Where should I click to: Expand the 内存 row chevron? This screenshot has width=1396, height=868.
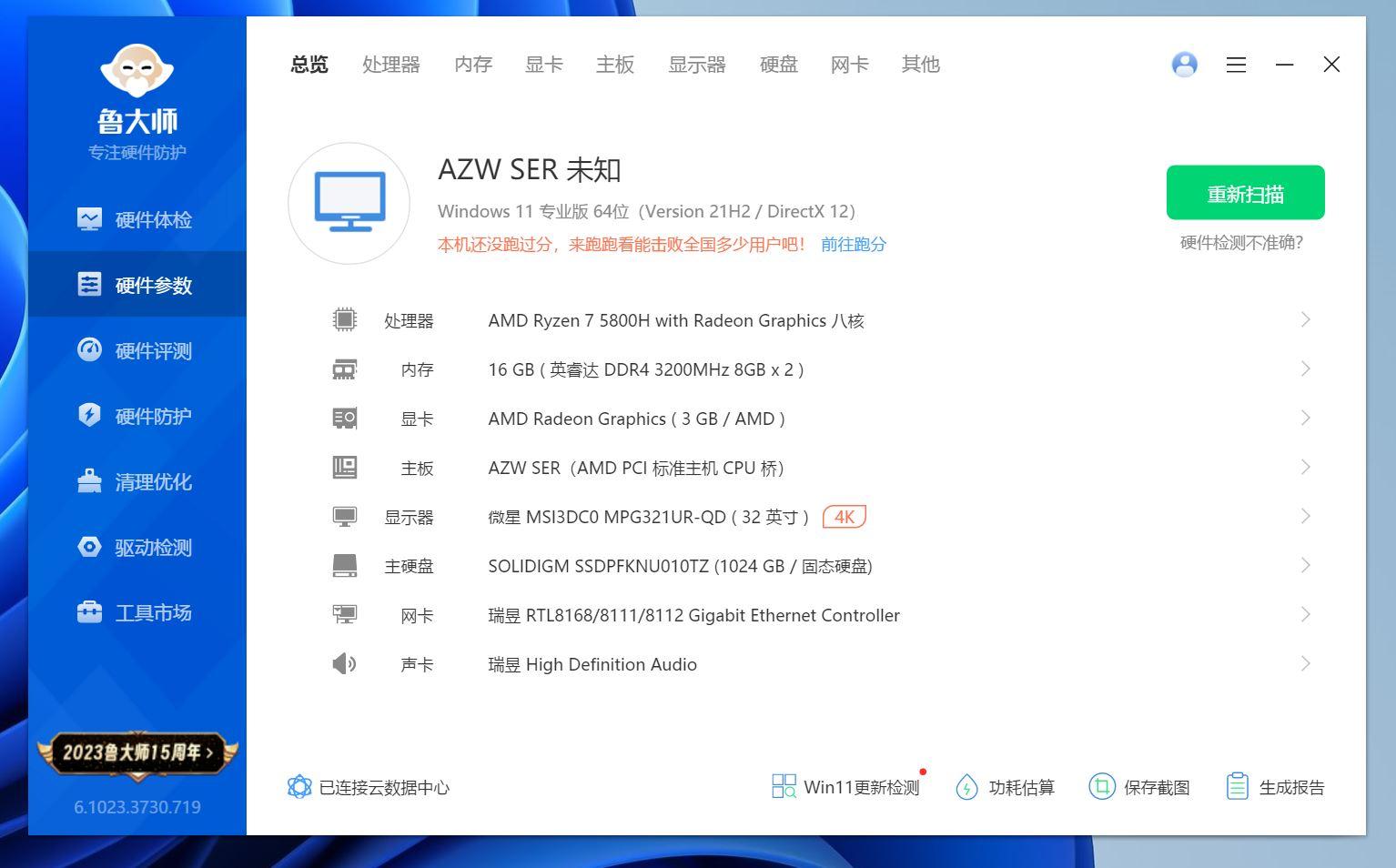1305,368
